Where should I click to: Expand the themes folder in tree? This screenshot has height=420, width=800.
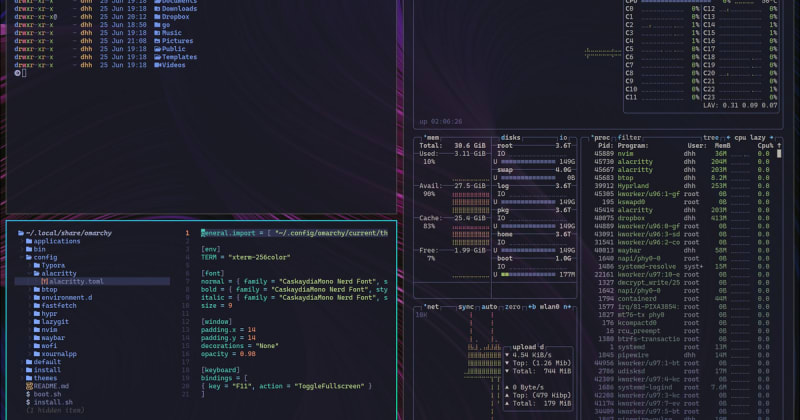[21, 378]
